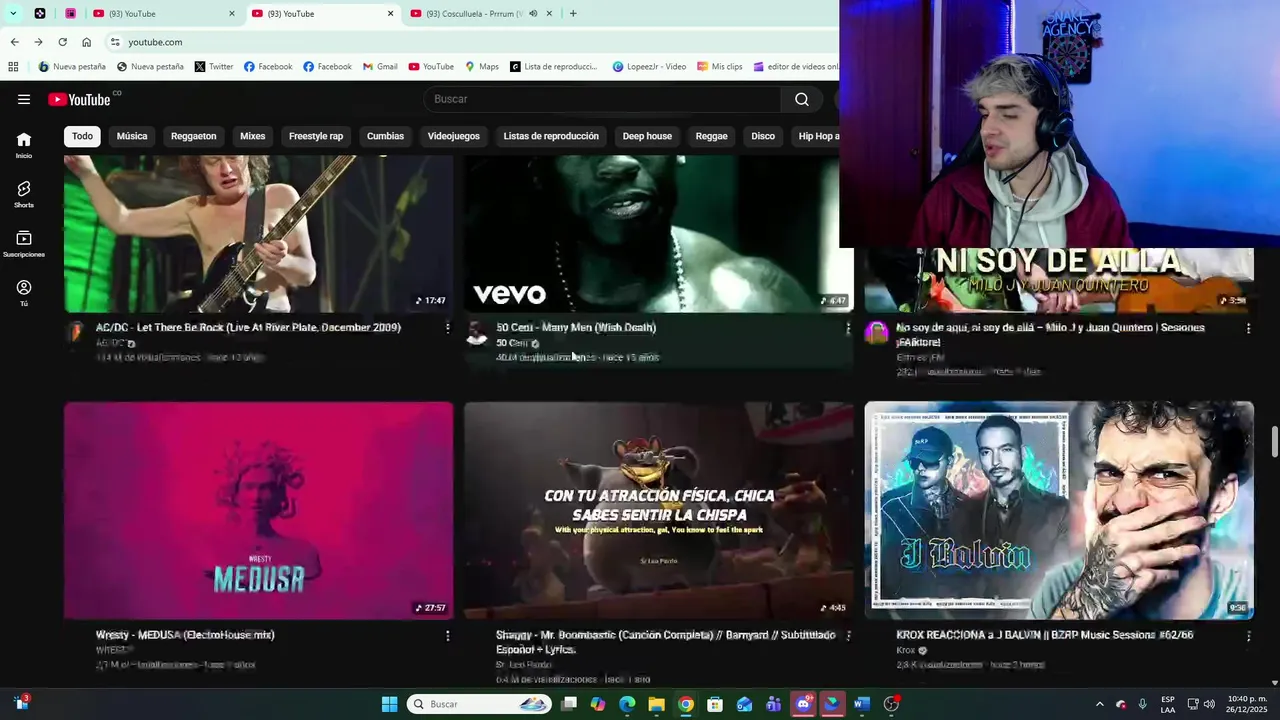The image size is (1280, 720).
Task: Open Word from the taskbar
Action: [862, 704]
